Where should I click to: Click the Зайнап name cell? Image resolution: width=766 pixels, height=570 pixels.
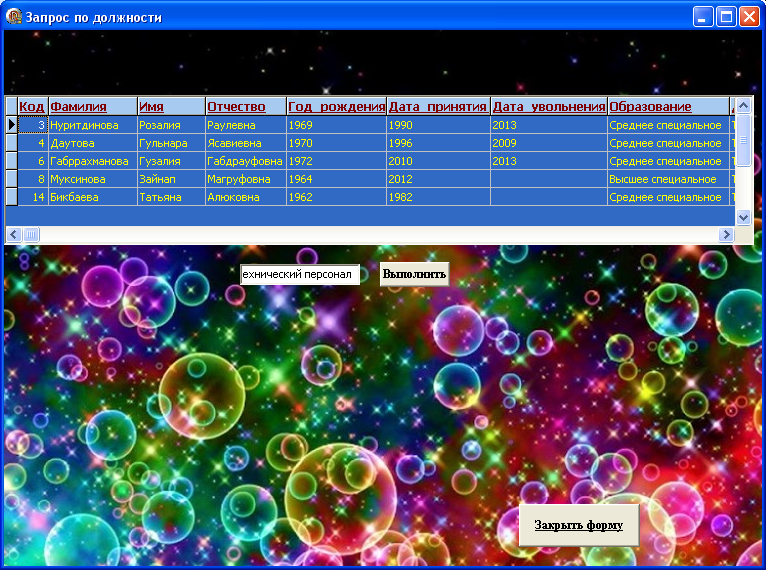point(171,179)
